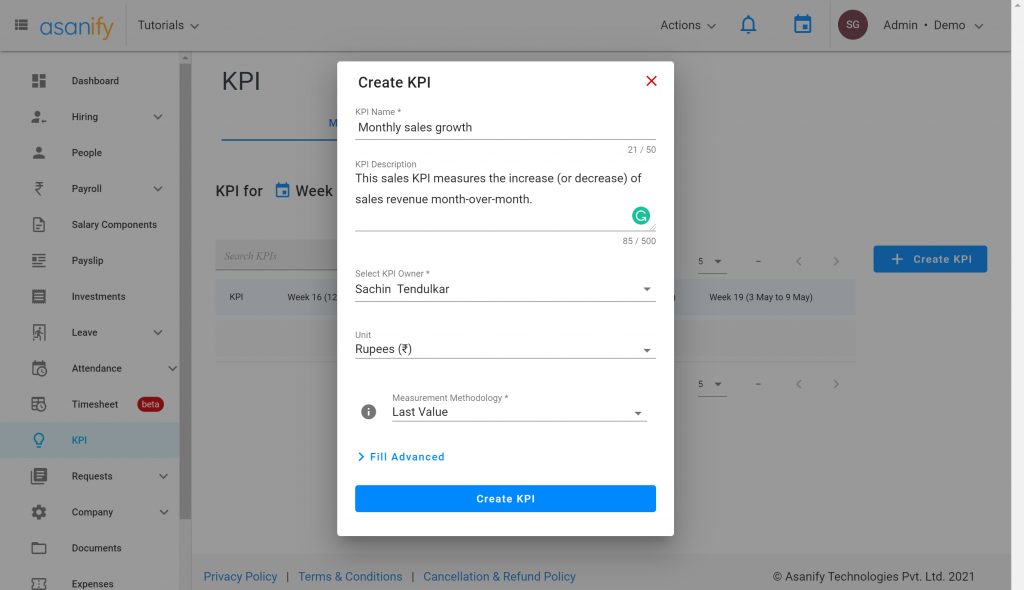This screenshot has width=1024, height=590.
Task: Expand the Fill Advanced section
Action: (401, 456)
